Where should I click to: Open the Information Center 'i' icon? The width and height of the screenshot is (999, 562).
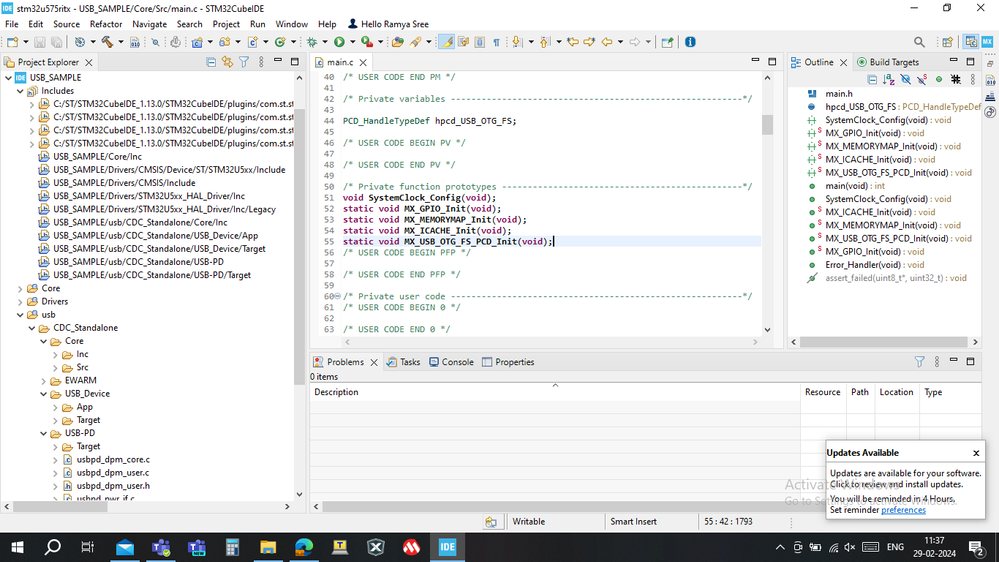690,42
